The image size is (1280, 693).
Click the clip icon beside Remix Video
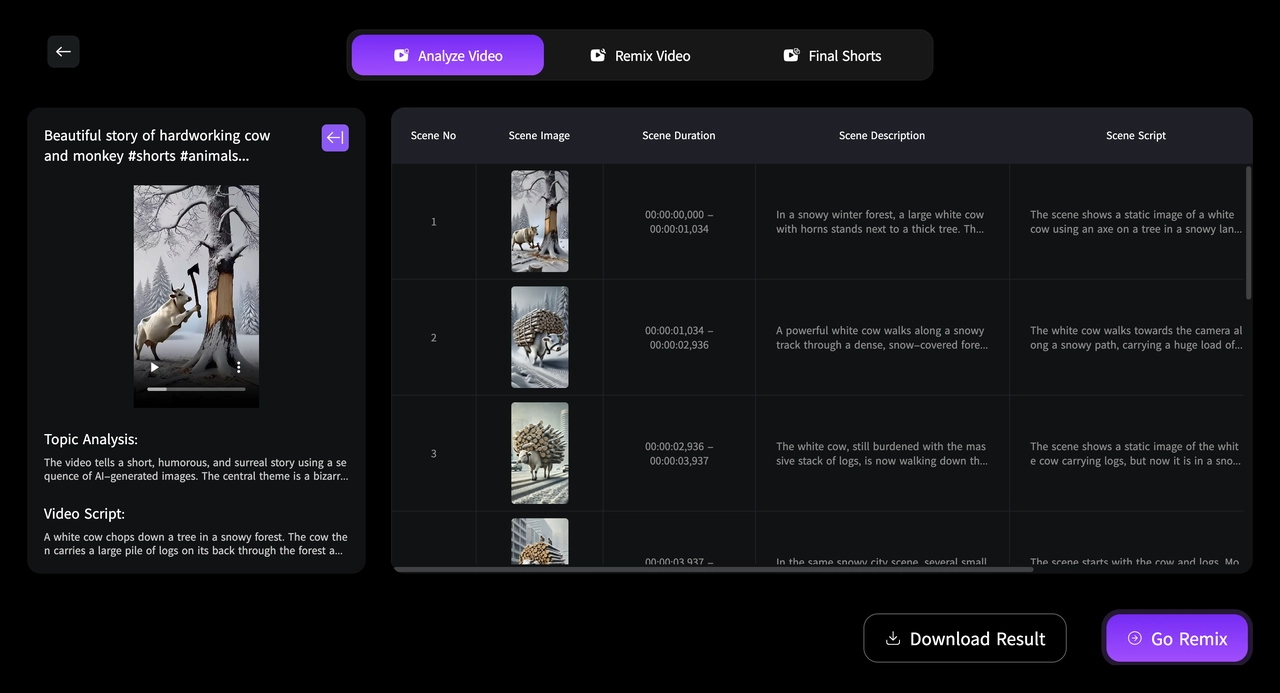[x=597, y=55]
